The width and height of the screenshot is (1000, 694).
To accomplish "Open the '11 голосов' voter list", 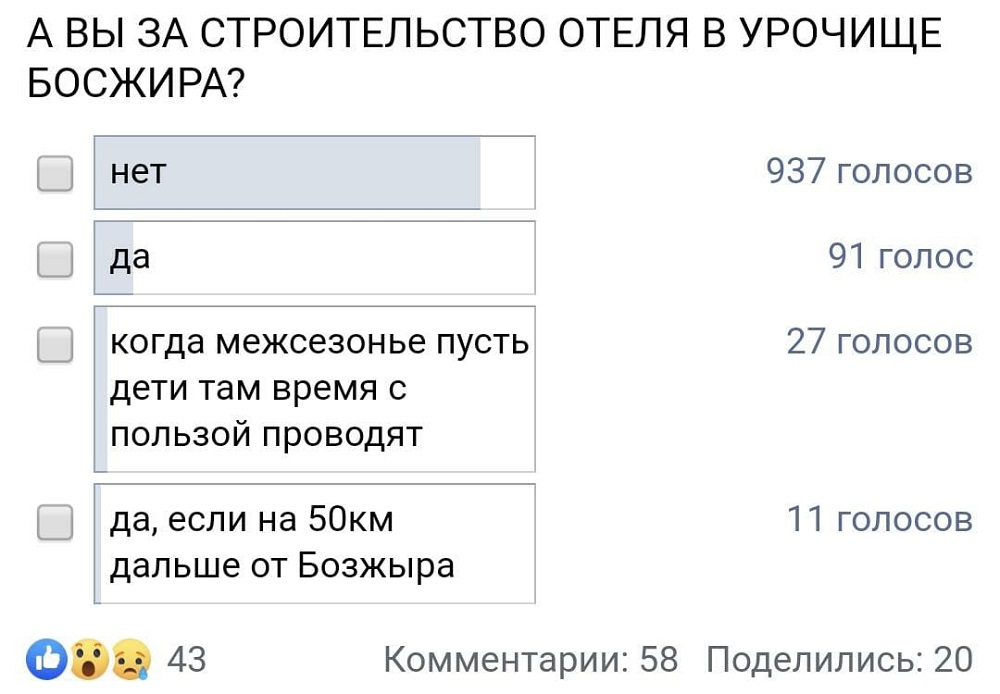I will point(879,520).
